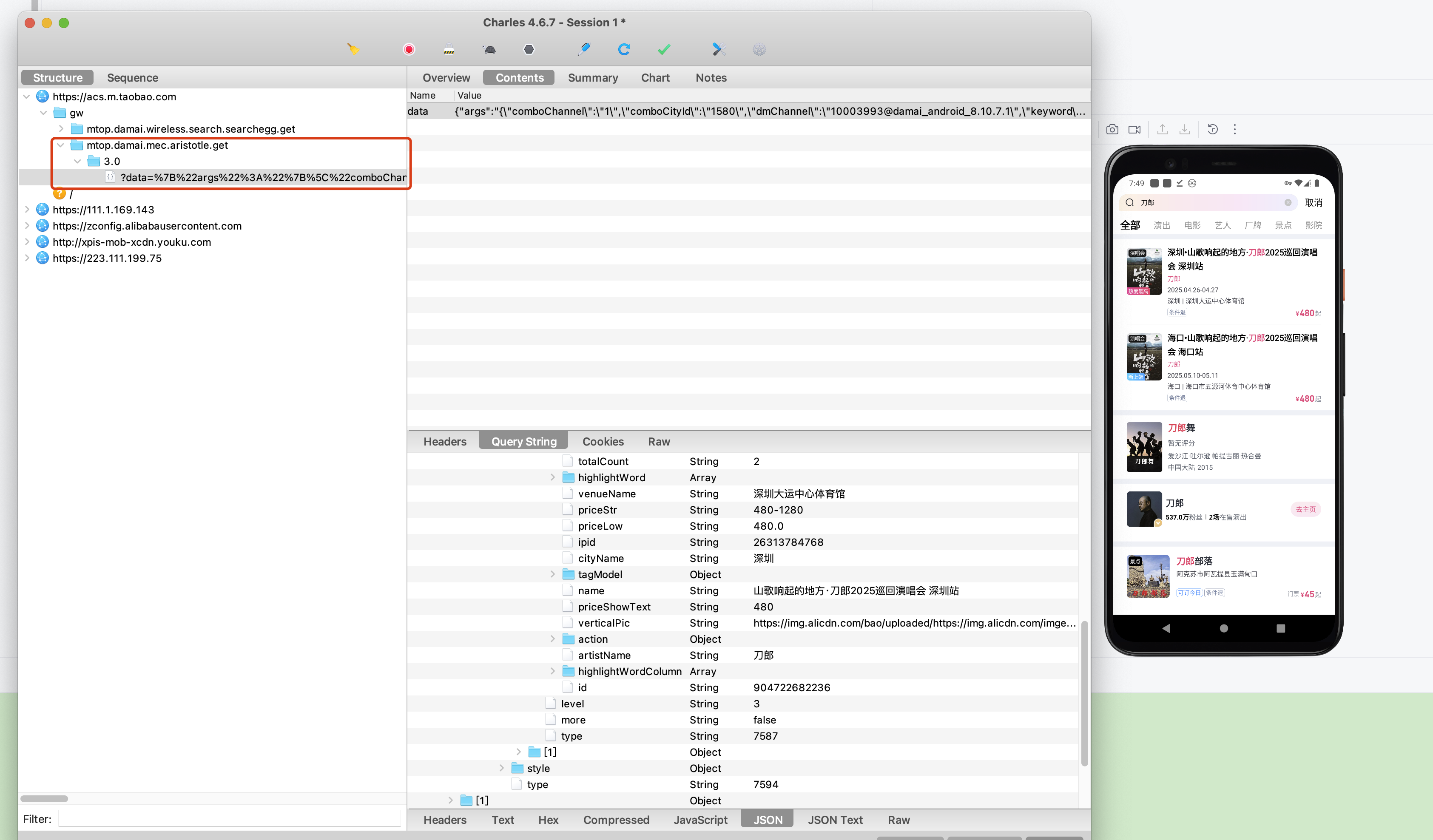This screenshot has width=1433, height=840.
Task: Open the wrench tools icon
Action: [x=719, y=49]
